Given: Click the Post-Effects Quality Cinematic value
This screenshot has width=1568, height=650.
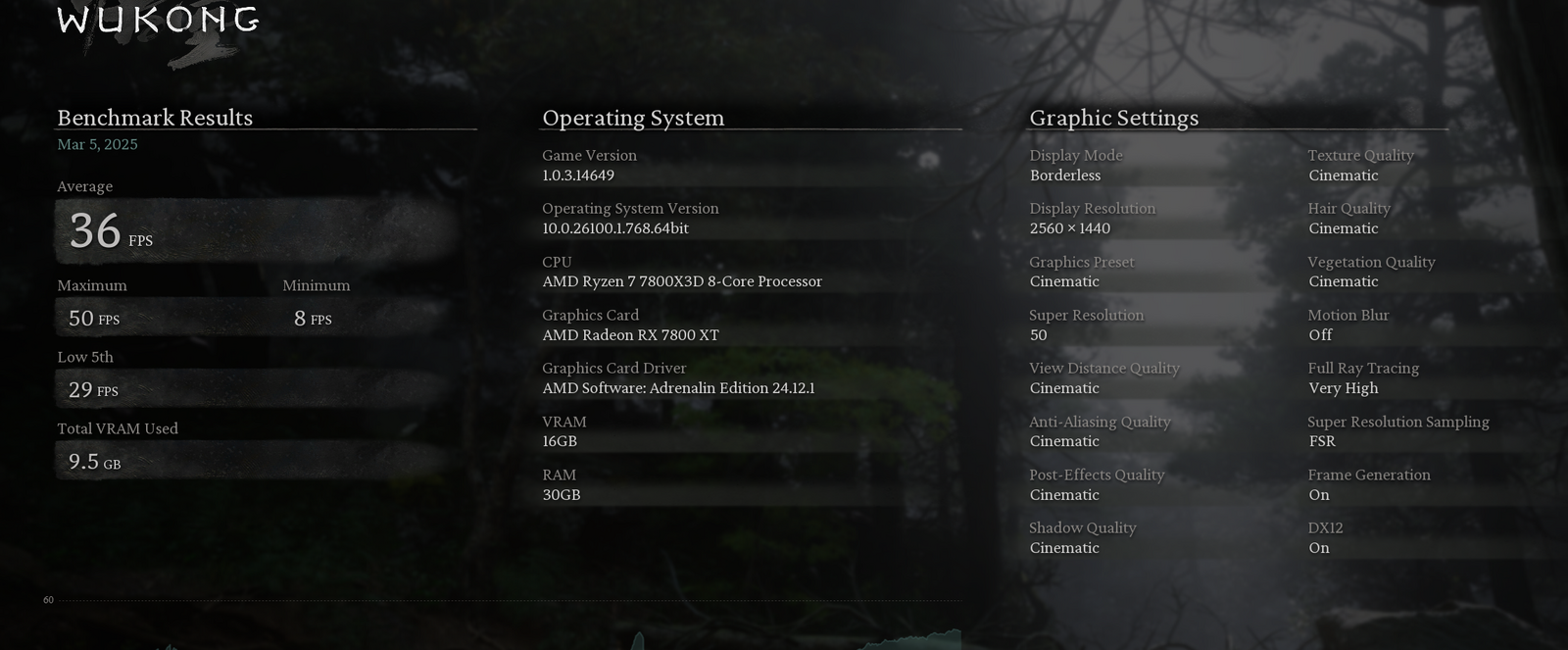Looking at the screenshot, I should point(1064,495).
